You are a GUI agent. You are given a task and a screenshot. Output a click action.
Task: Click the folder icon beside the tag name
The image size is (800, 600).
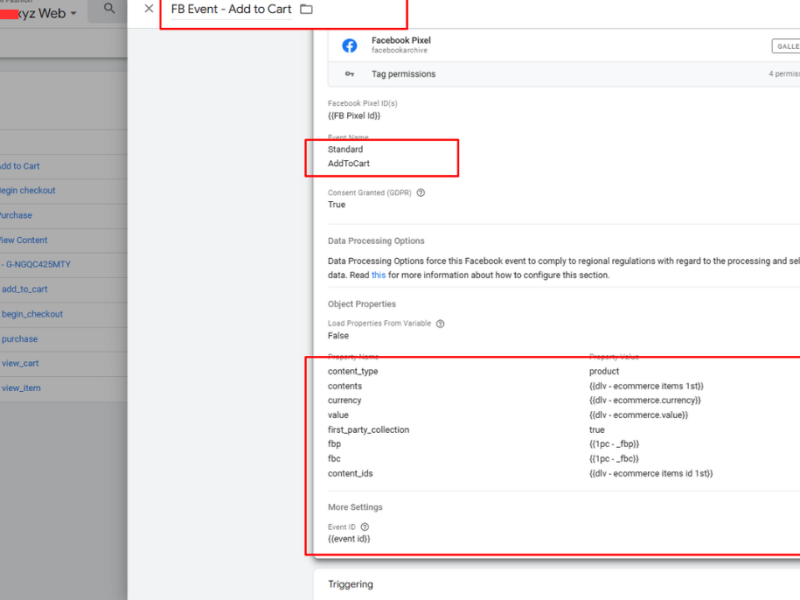306,9
